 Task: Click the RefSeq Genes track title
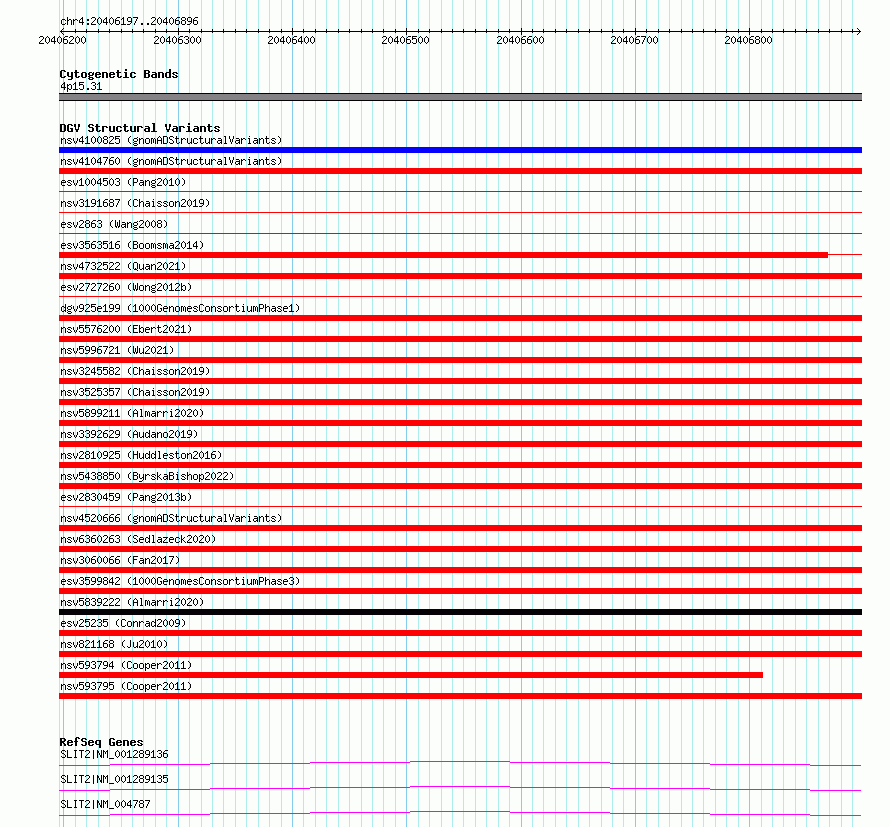(x=101, y=742)
